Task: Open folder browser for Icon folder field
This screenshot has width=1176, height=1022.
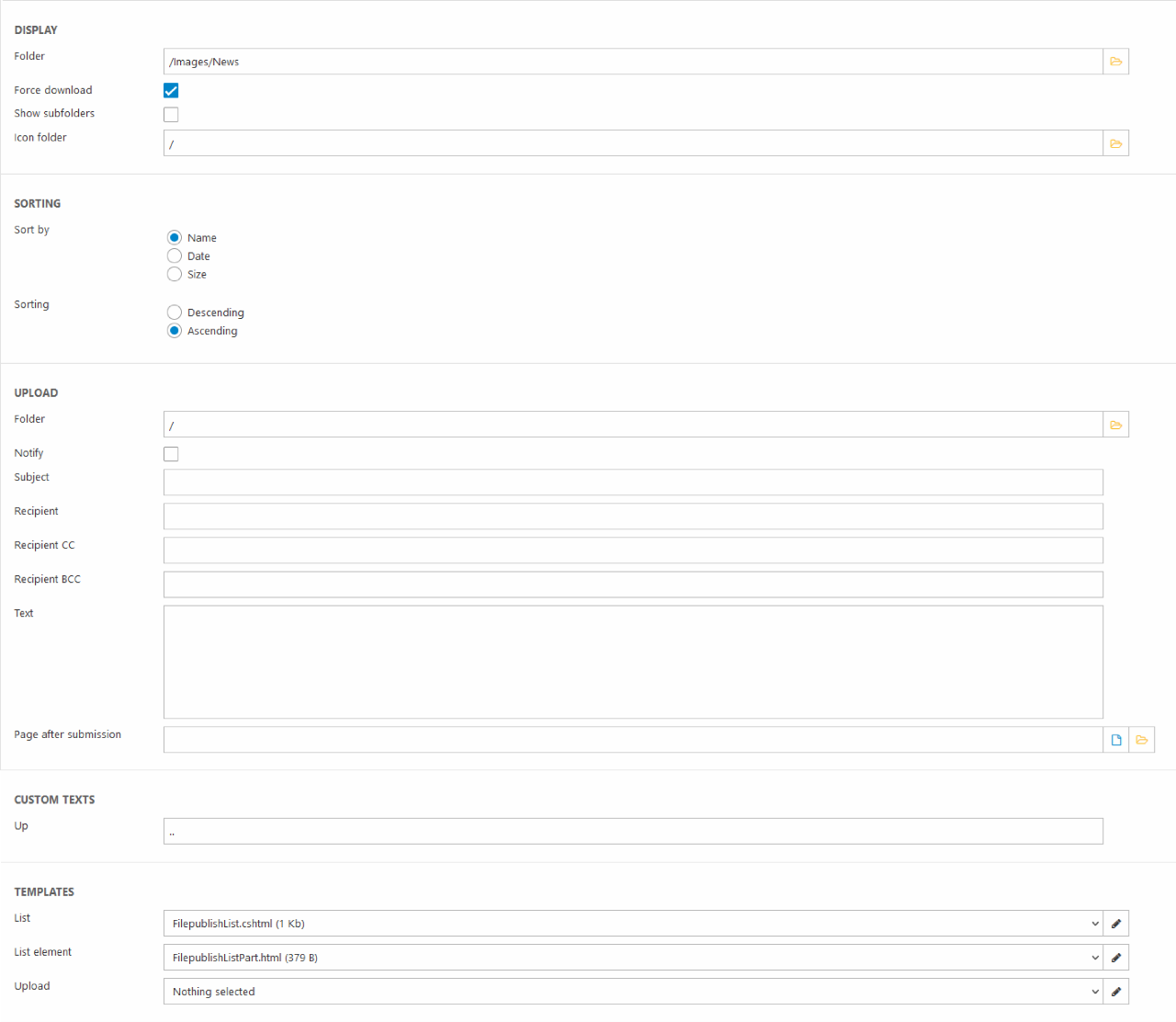Action: click(x=1115, y=143)
